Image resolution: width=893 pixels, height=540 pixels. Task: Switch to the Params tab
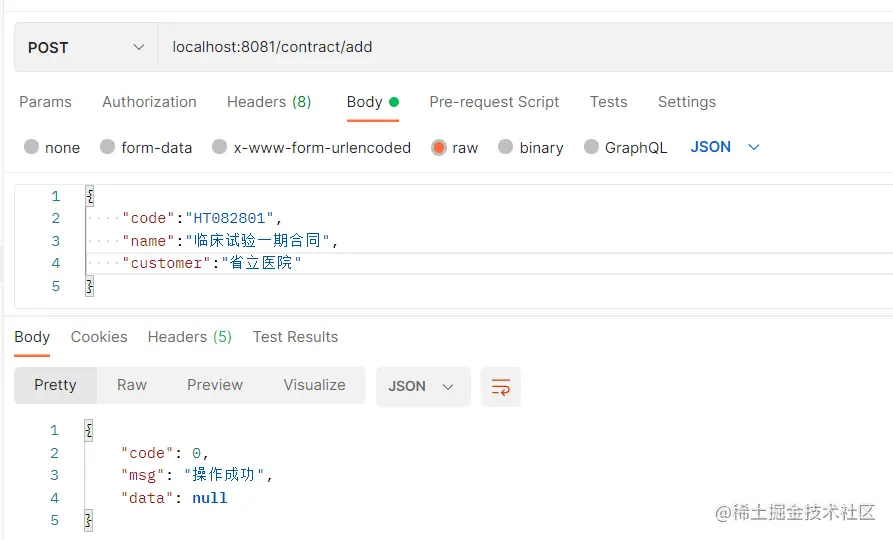pos(46,102)
